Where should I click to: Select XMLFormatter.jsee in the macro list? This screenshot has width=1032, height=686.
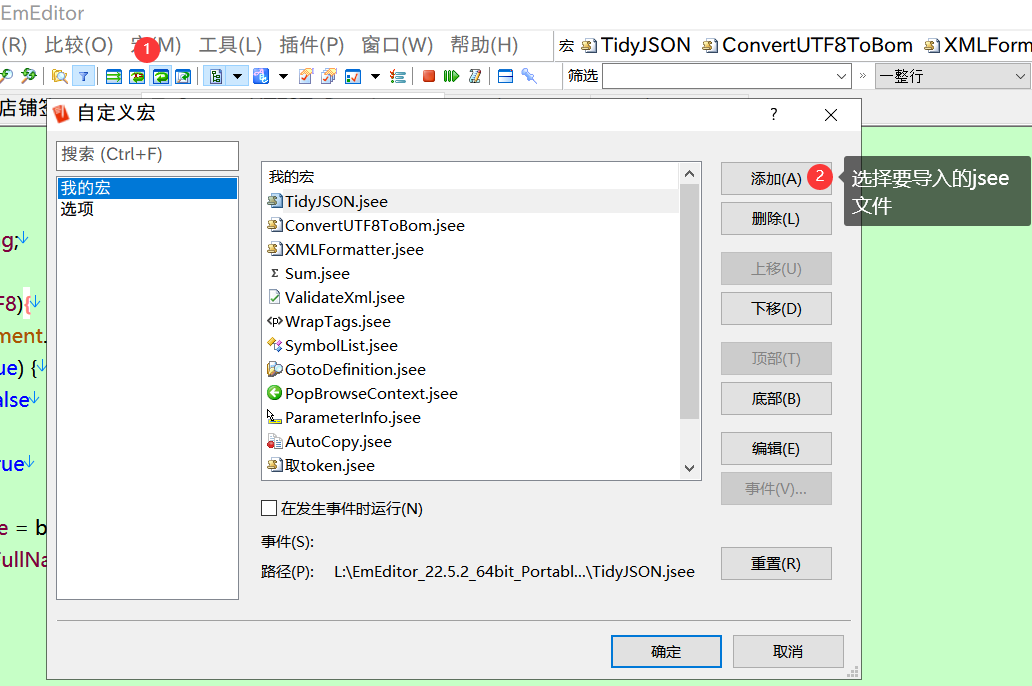coord(472,250)
